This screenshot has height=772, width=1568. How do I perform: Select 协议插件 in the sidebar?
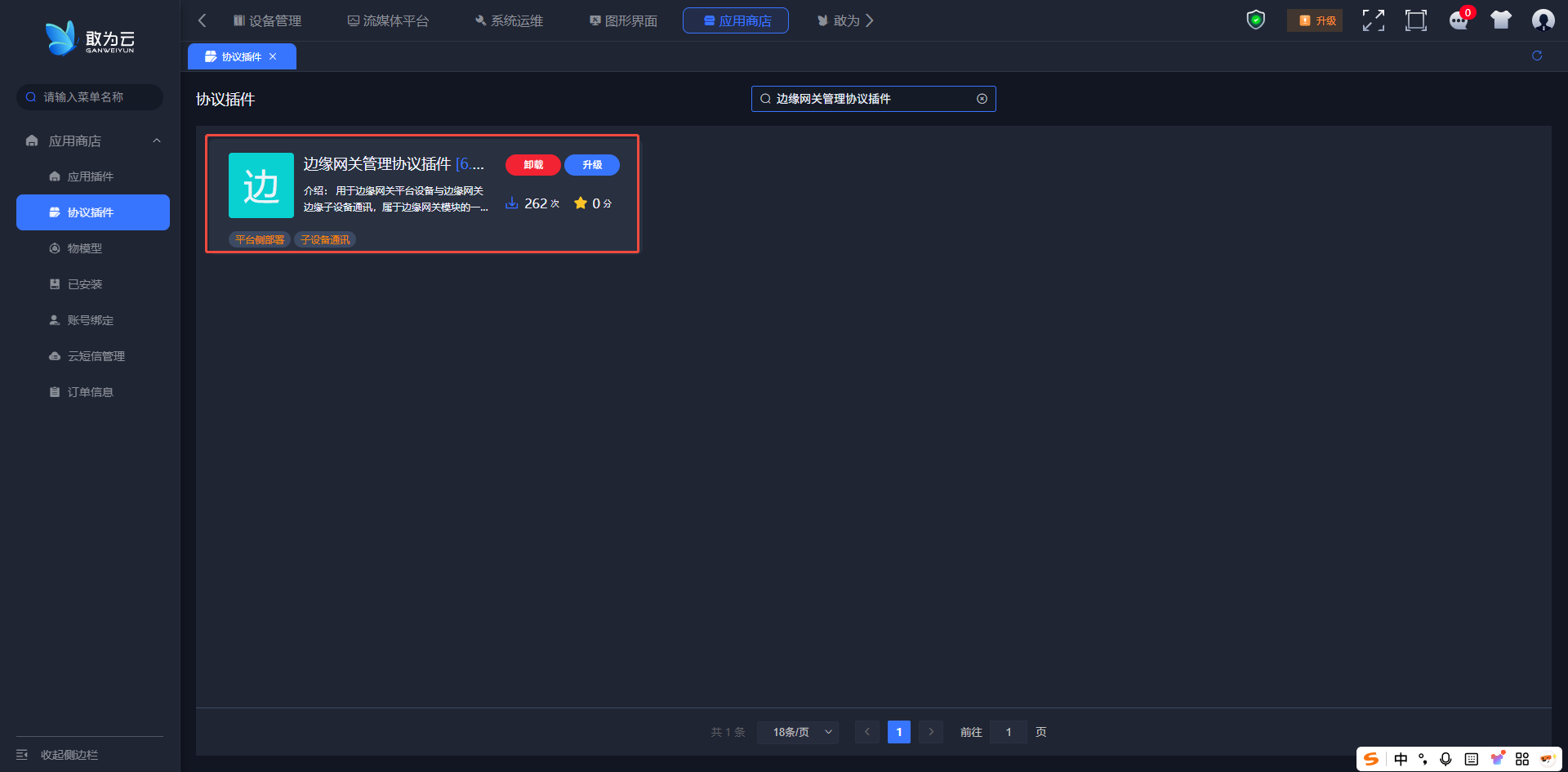[93, 212]
